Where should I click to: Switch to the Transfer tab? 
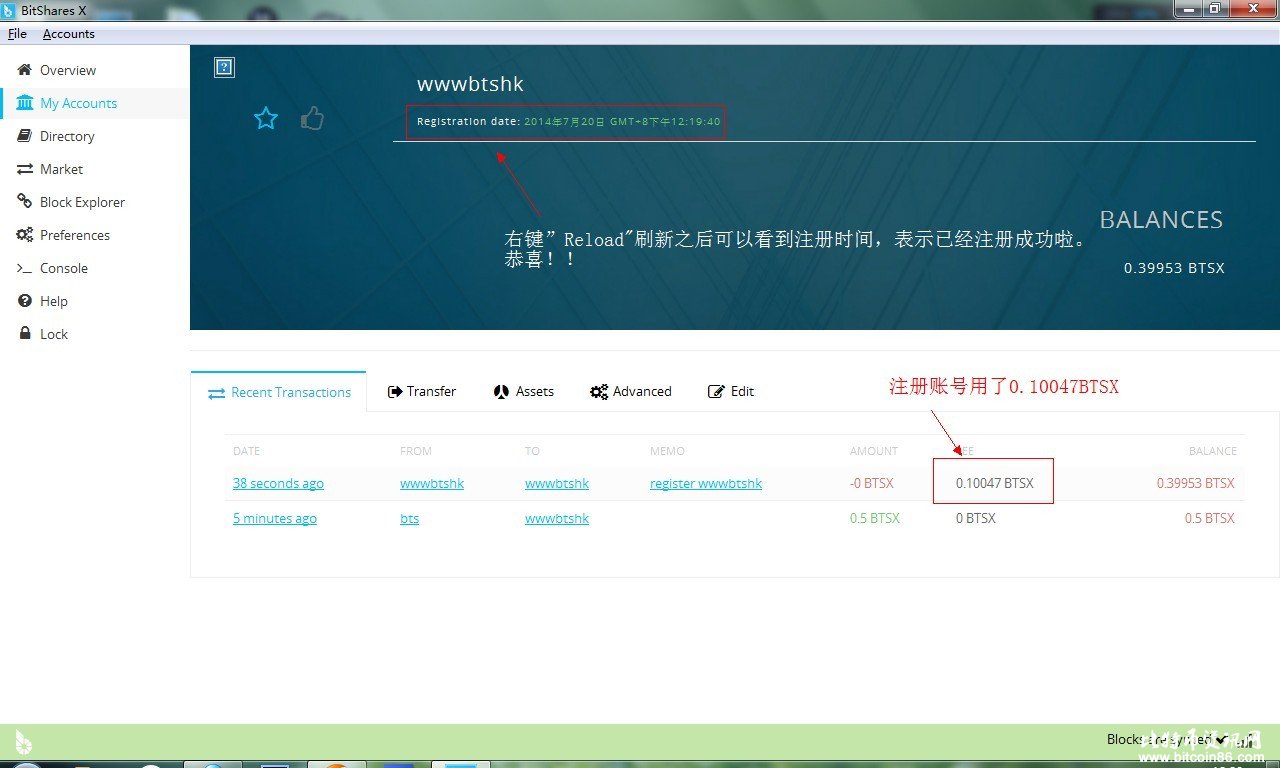421,391
